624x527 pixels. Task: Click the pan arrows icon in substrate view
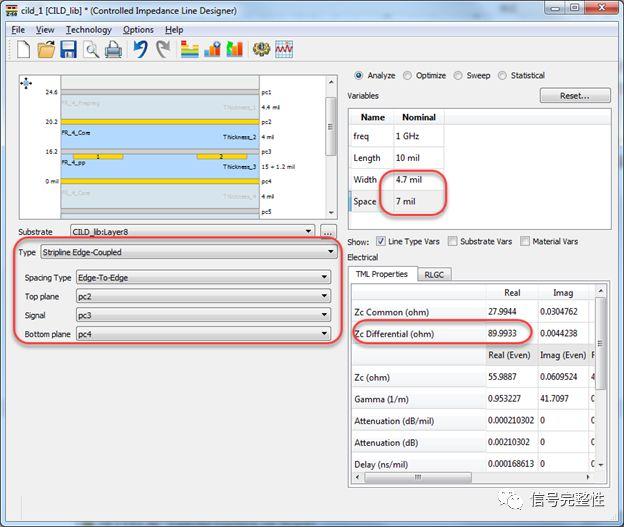tap(26, 83)
